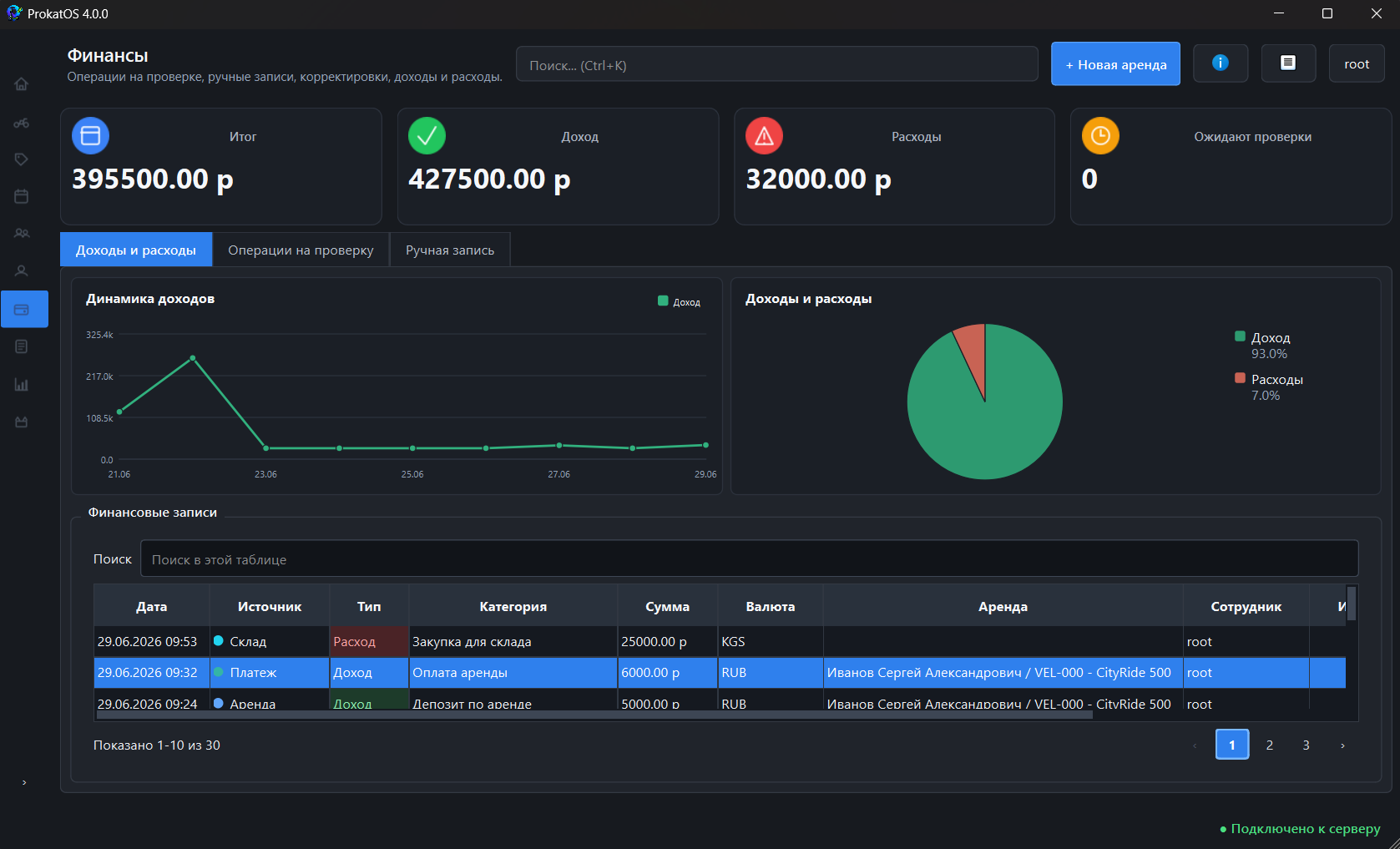
Task: Click the 6000.00 р amount cell
Action: [668, 672]
